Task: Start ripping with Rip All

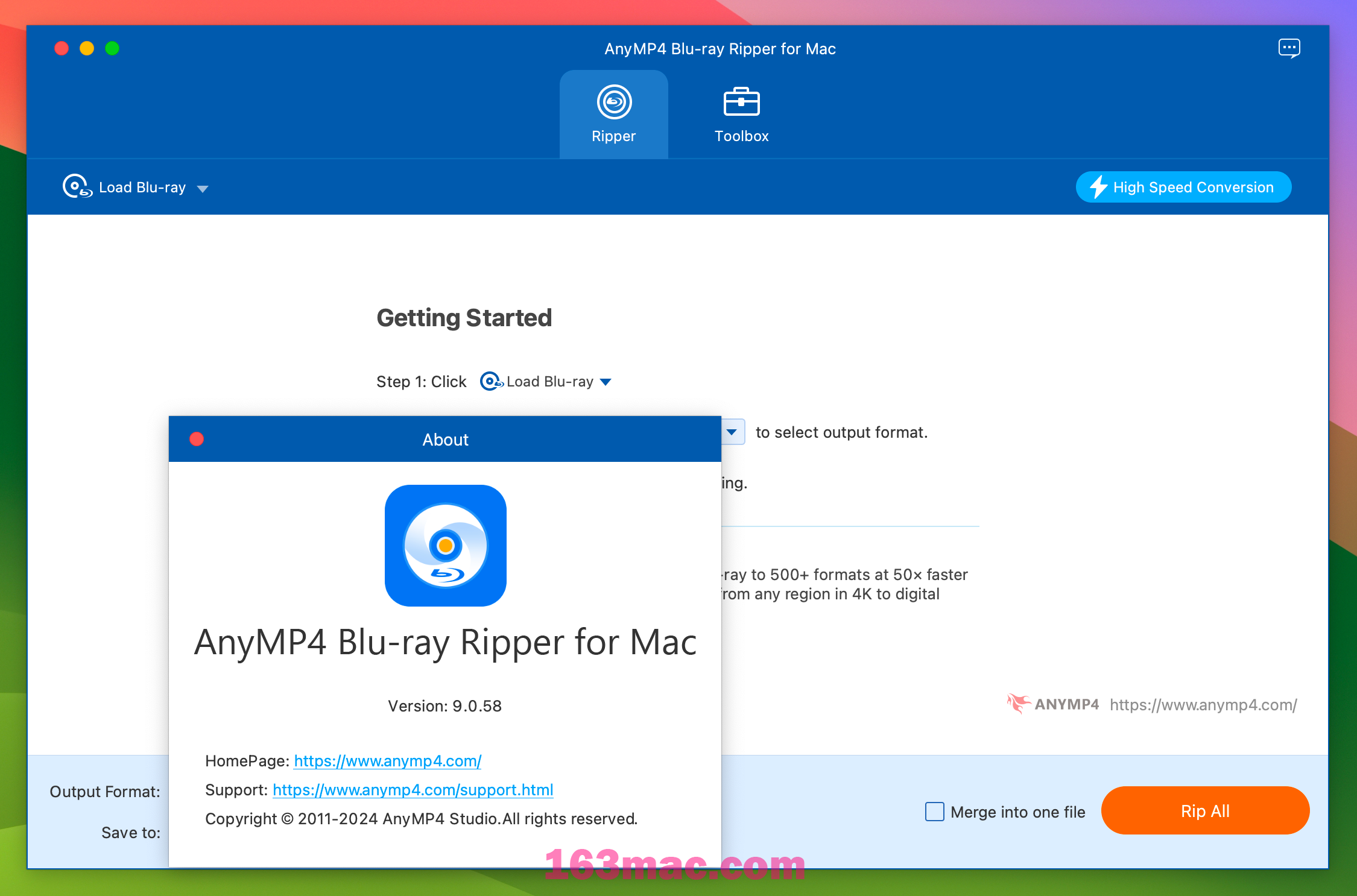Action: click(x=1205, y=810)
